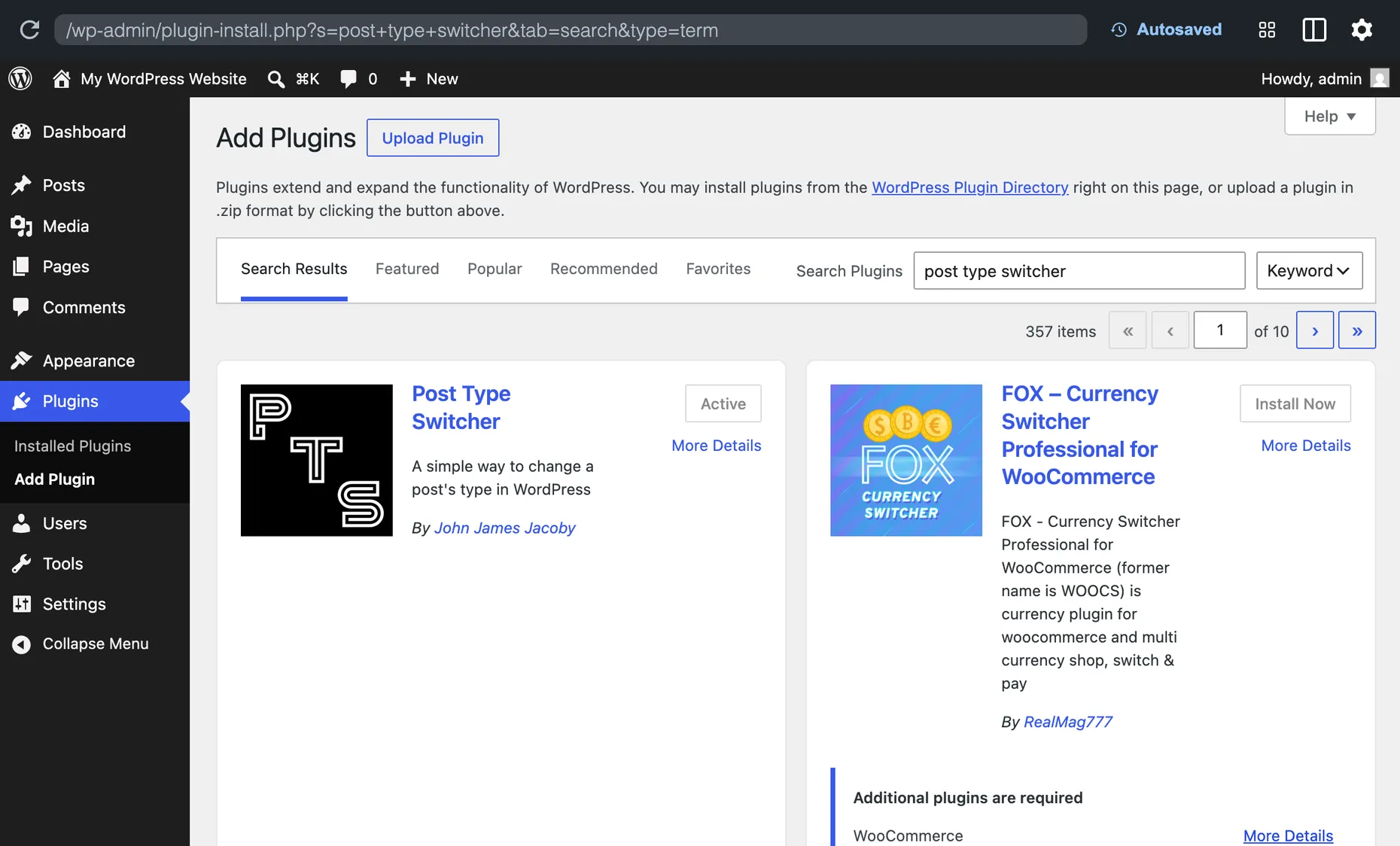
Task: Open the Post Type Switcher title link
Action: pos(461,407)
